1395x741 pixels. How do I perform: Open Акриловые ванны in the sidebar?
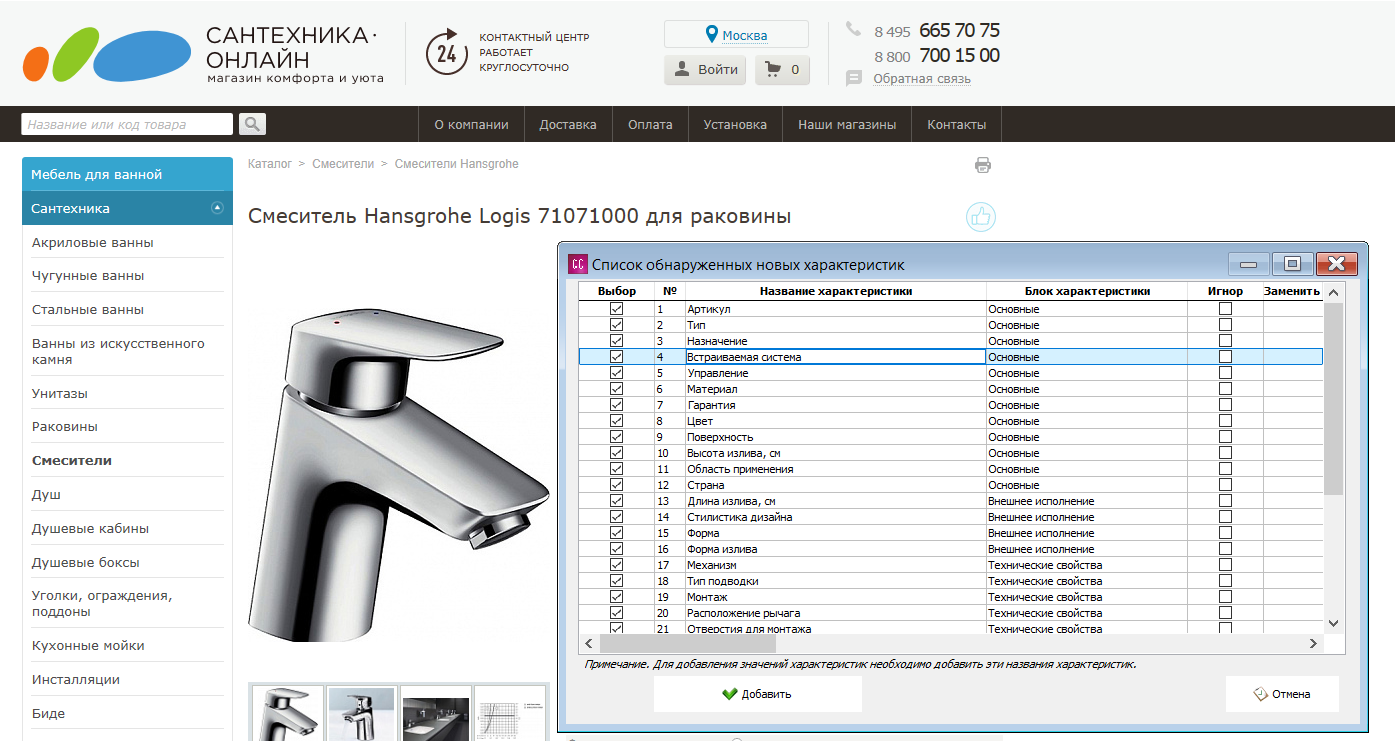click(x=93, y=242)
